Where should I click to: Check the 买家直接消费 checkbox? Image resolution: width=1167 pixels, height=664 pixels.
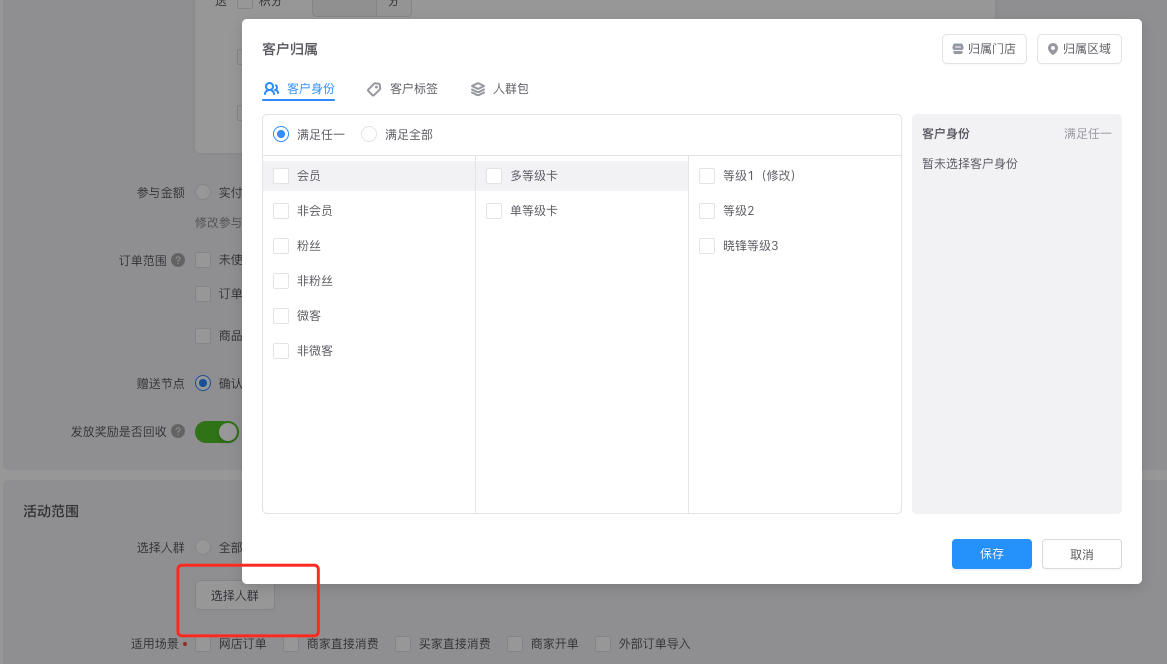coord(403,644)
